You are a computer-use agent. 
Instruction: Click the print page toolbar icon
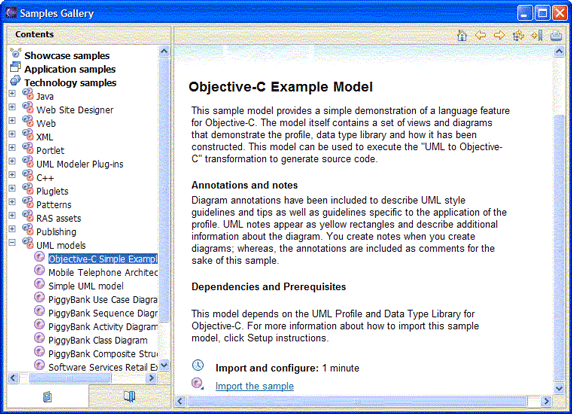(x=556, y=36)
